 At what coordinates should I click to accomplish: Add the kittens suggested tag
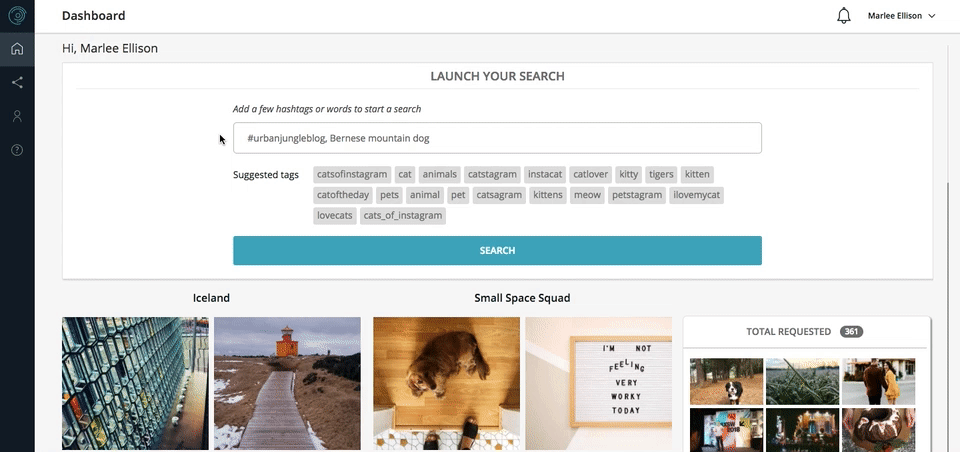click(548, 195)
